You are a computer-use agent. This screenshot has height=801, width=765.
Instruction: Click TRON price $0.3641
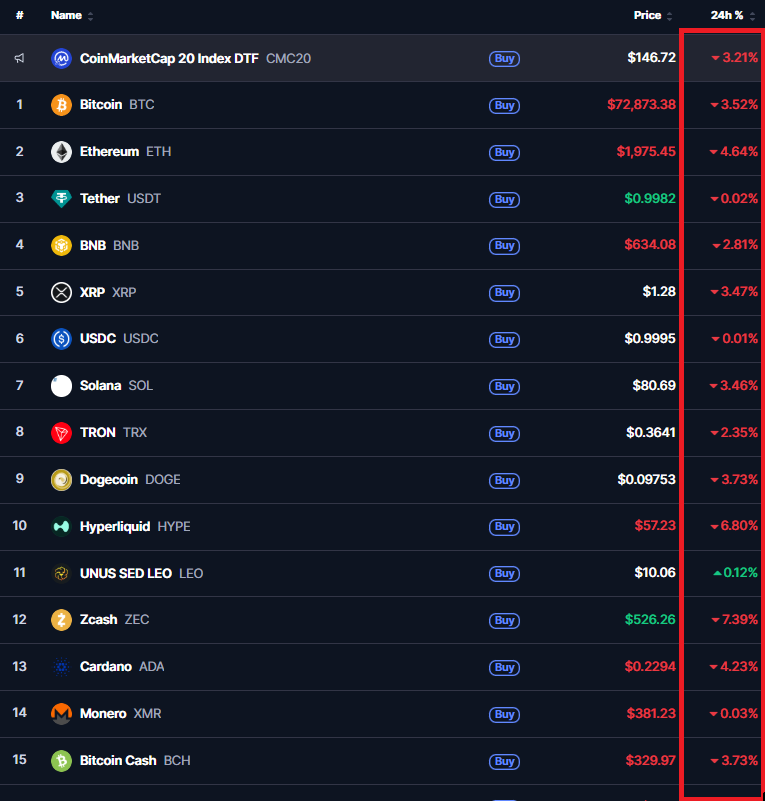click(x=651, y=433)
